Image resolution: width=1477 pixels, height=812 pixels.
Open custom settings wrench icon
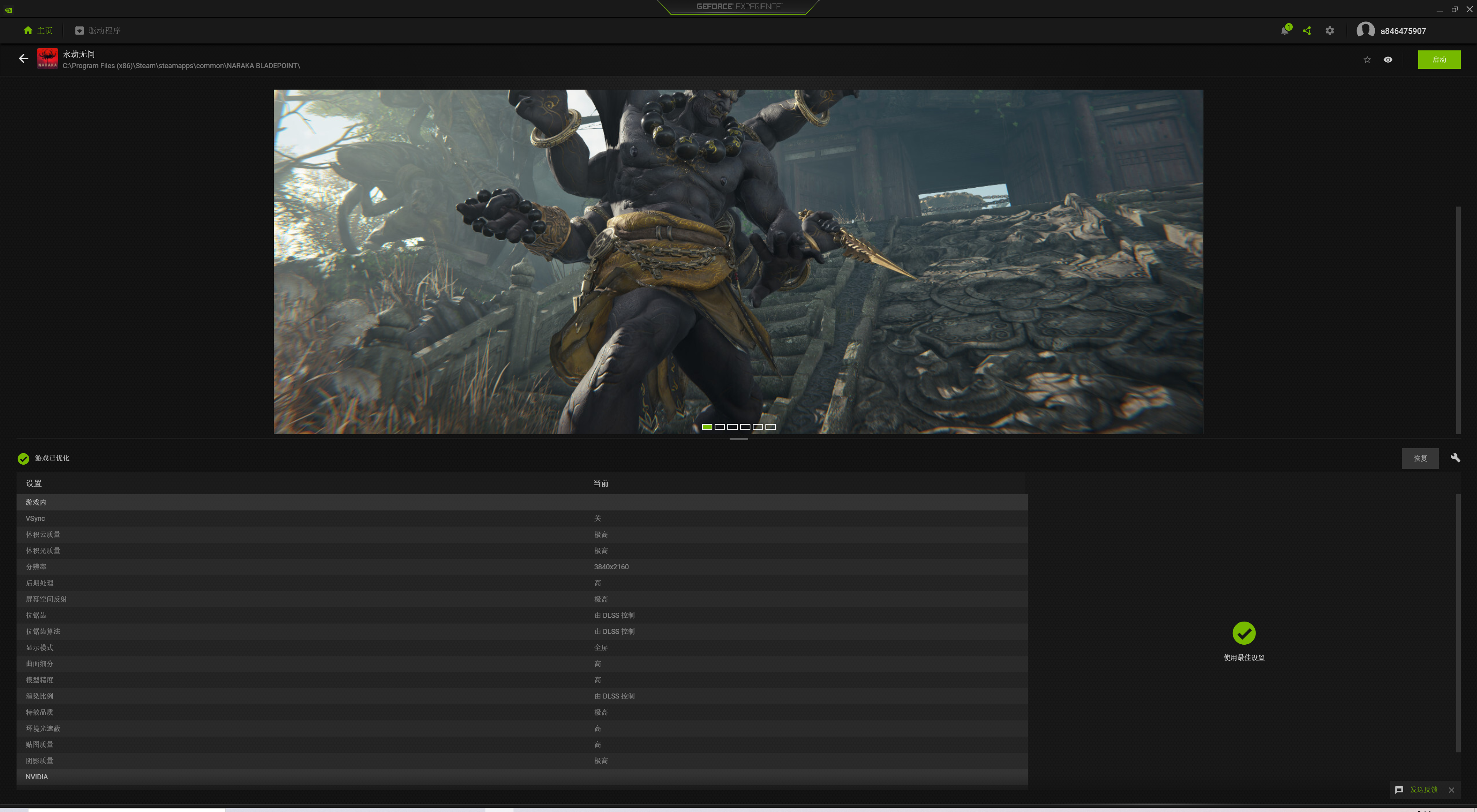tap(1455, 458)
